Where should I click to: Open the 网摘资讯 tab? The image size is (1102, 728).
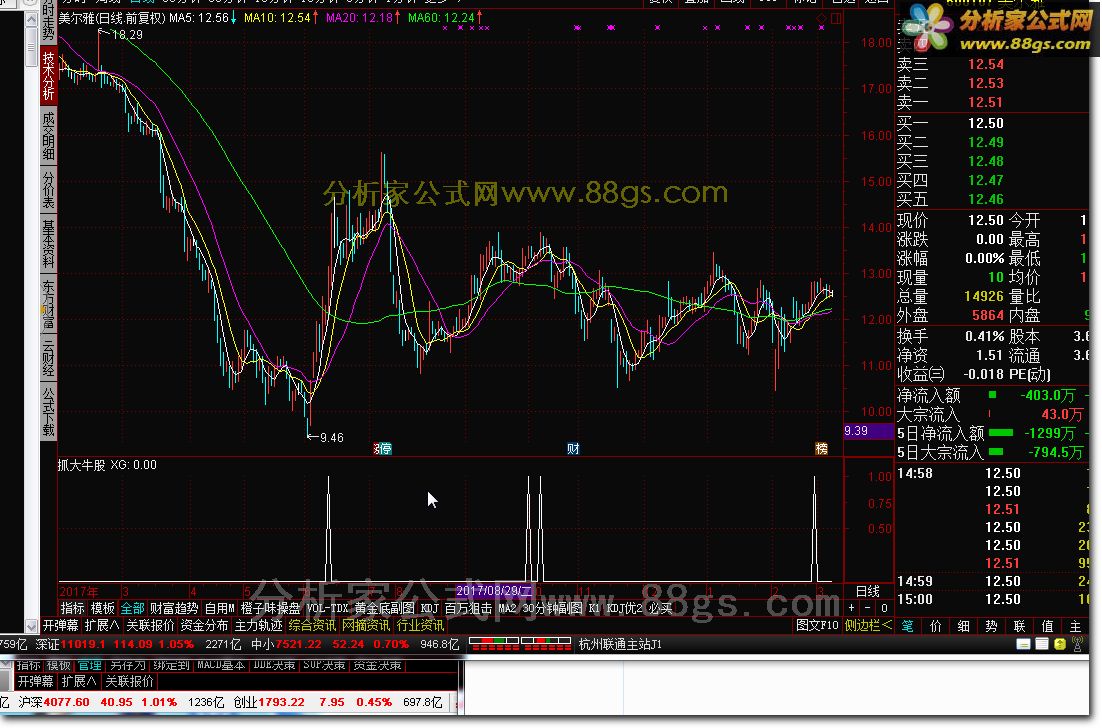[x=366, y=625]
